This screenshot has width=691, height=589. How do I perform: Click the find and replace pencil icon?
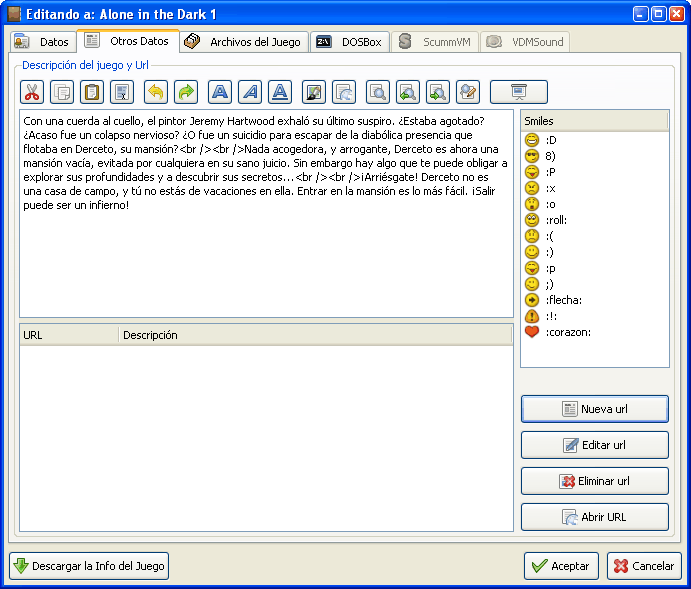468,92
